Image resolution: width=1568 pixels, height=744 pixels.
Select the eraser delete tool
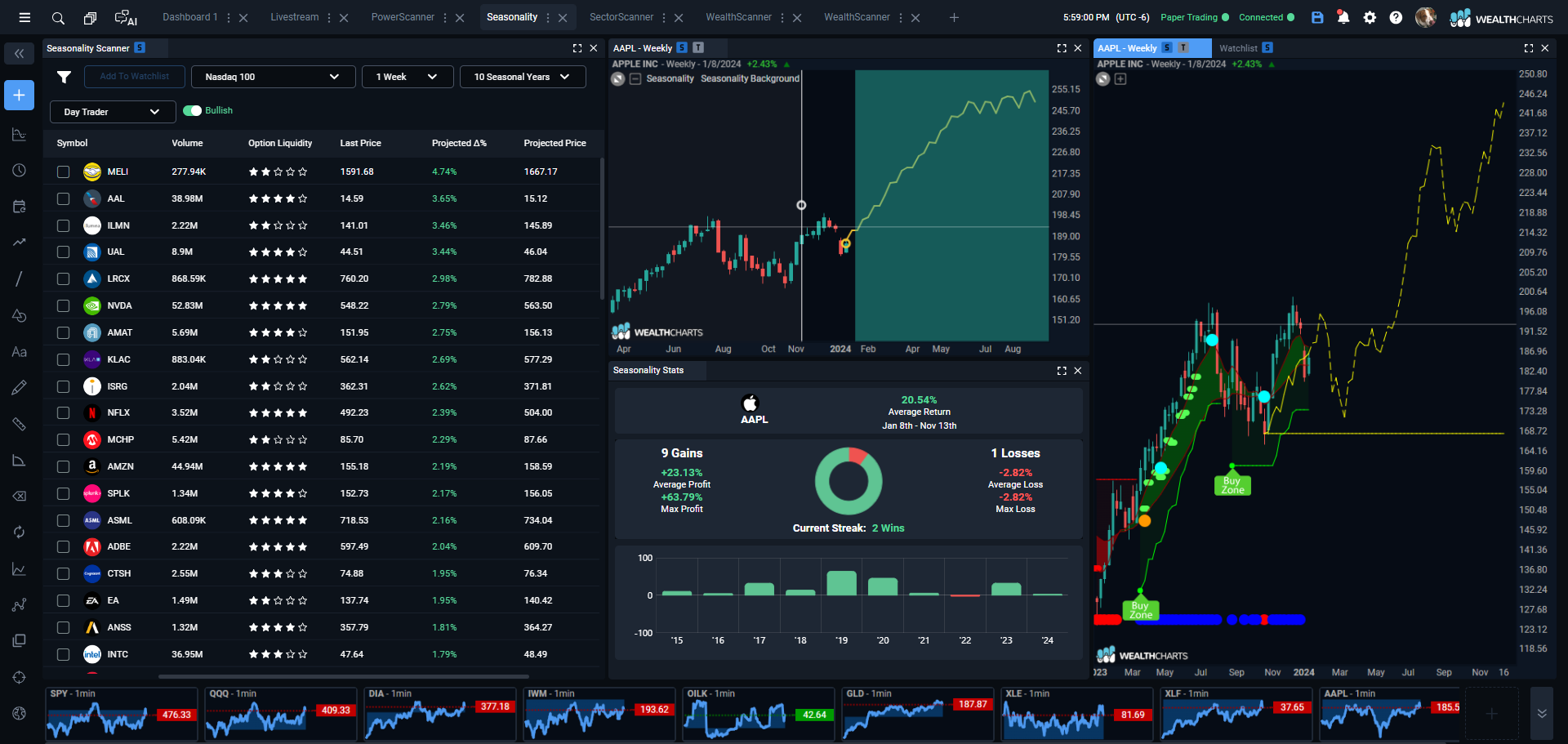click(x=19, y=496)
